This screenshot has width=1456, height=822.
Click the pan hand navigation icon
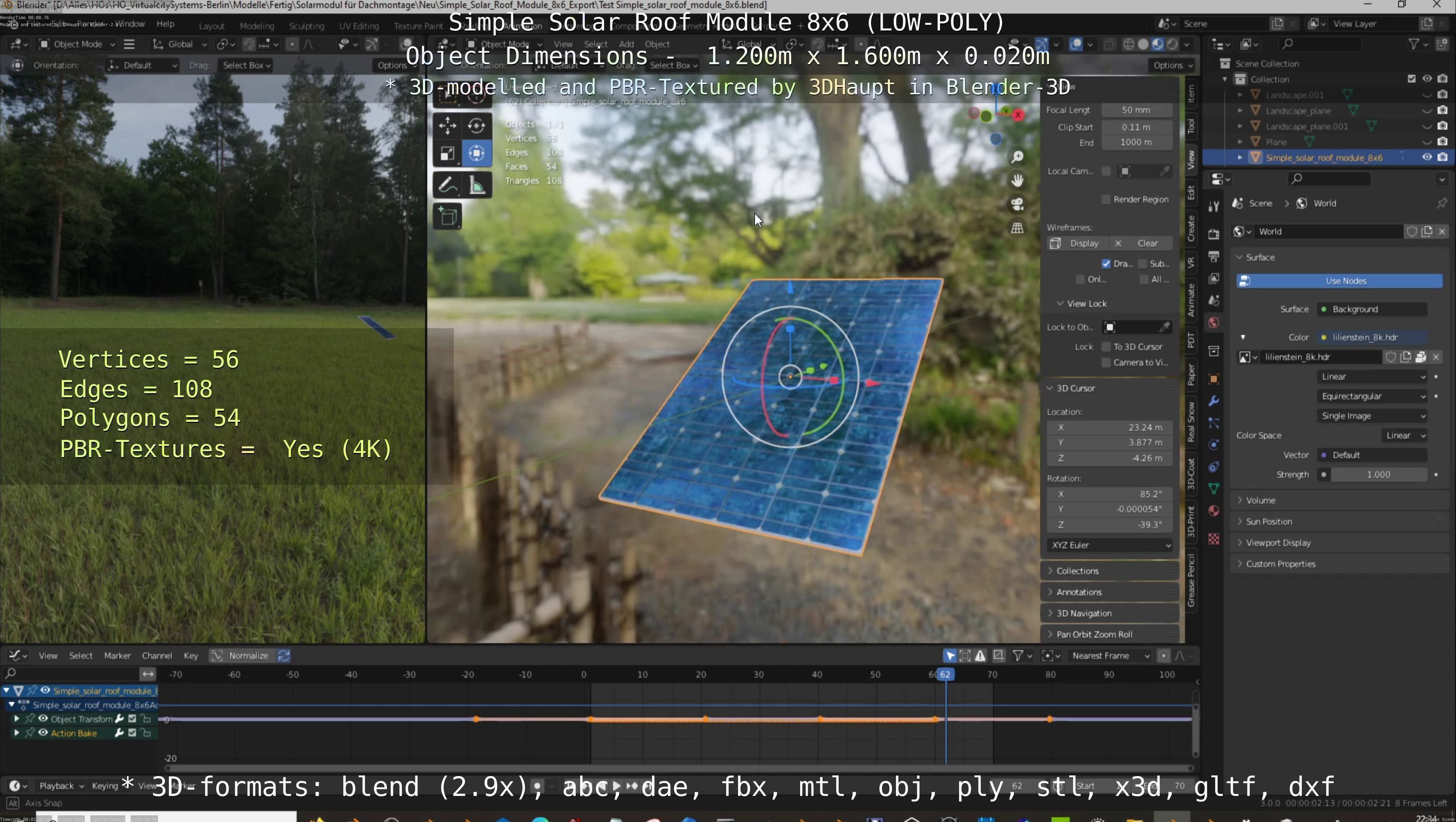click(x=1018, y=180)
